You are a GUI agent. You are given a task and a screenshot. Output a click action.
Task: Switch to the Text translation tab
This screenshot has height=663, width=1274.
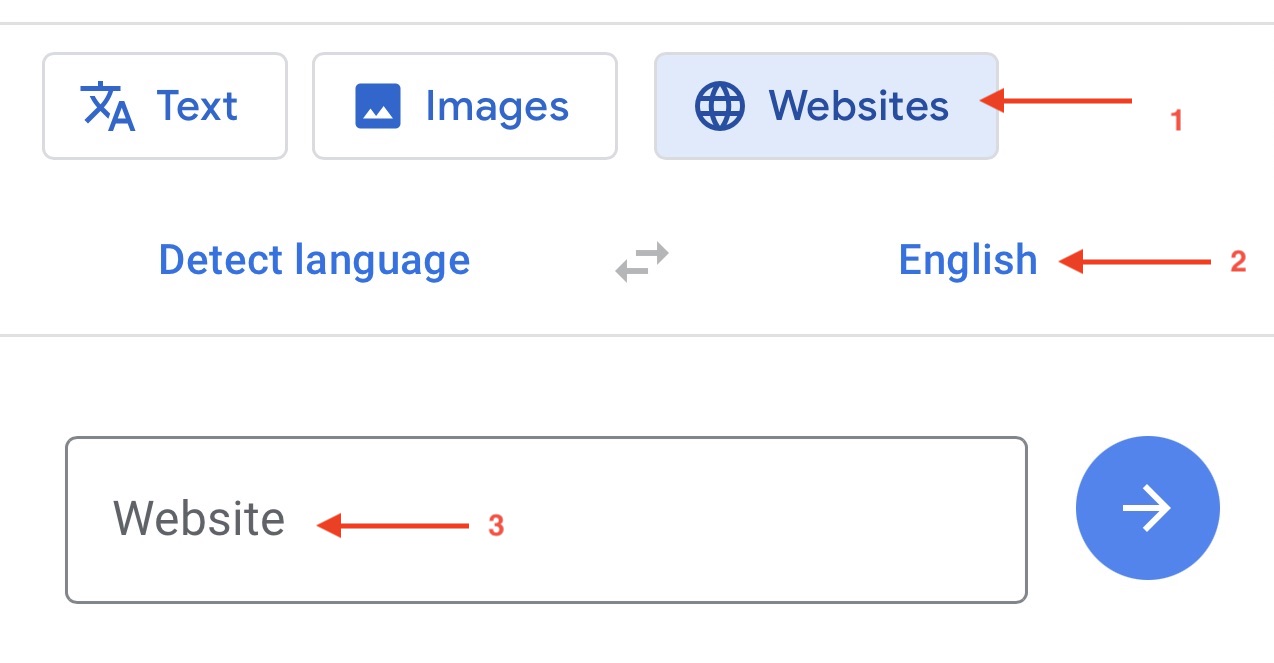click(x=165, y=106)
